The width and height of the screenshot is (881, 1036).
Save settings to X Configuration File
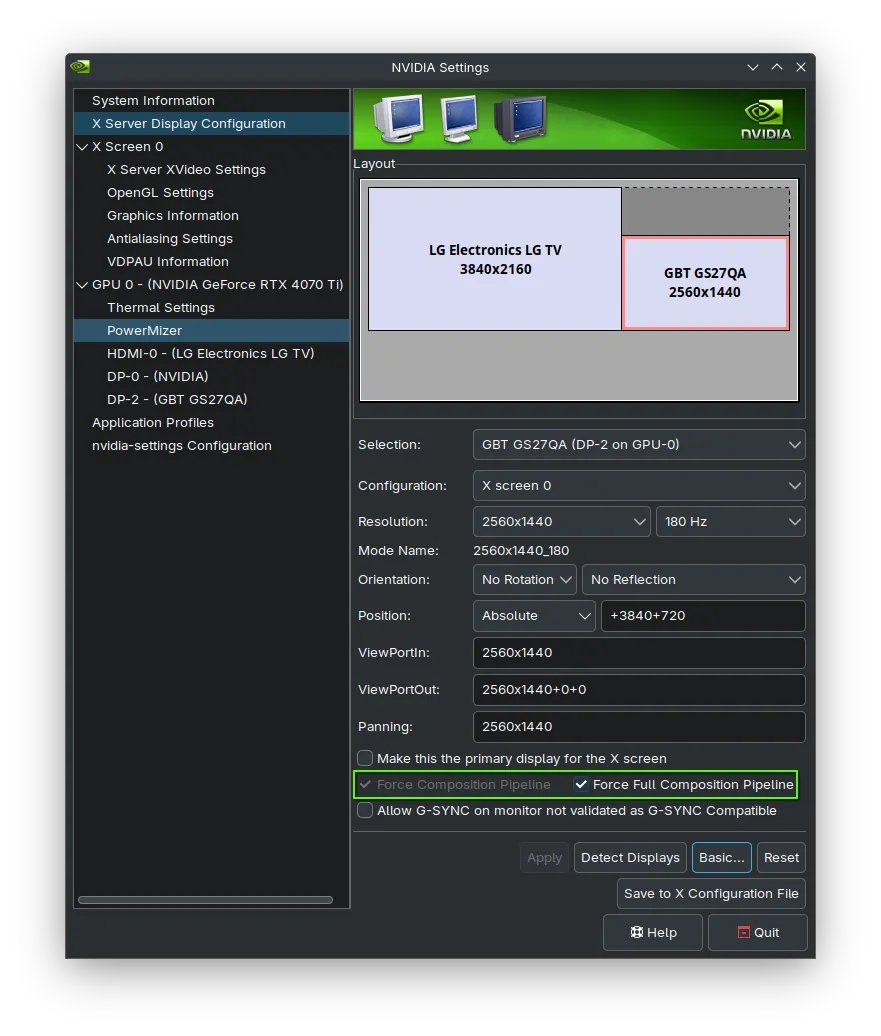click(x=710, y=893)
